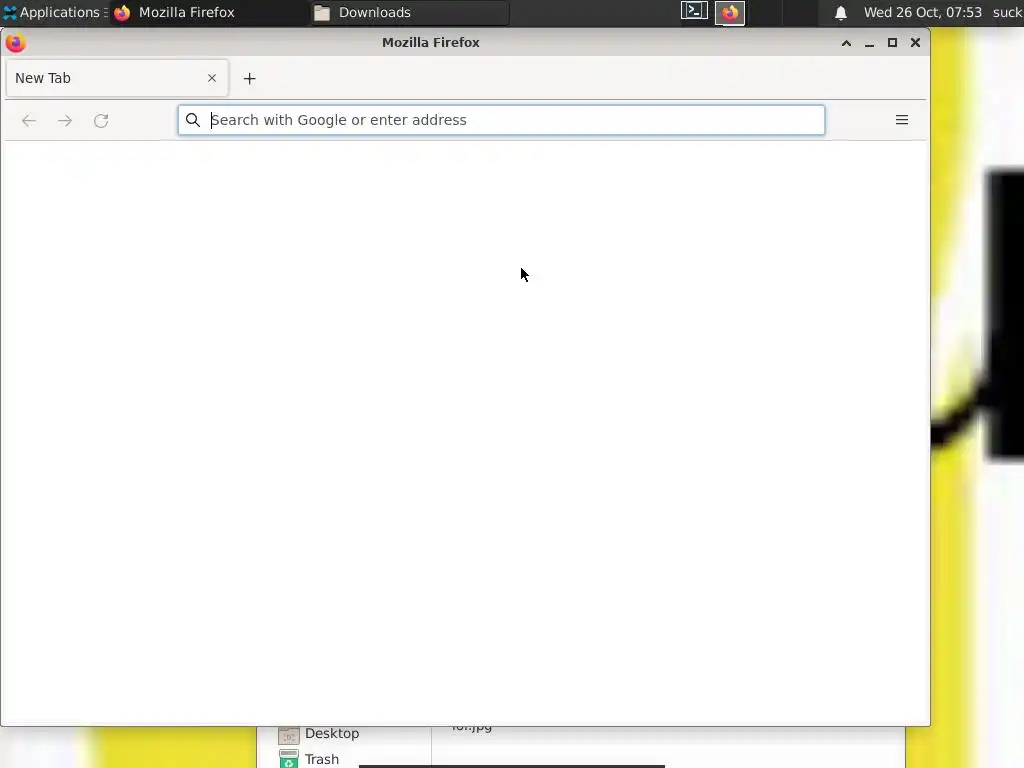The image size is (1024, 768).
Task: Close the Firefox window
Action: [915, 43]
